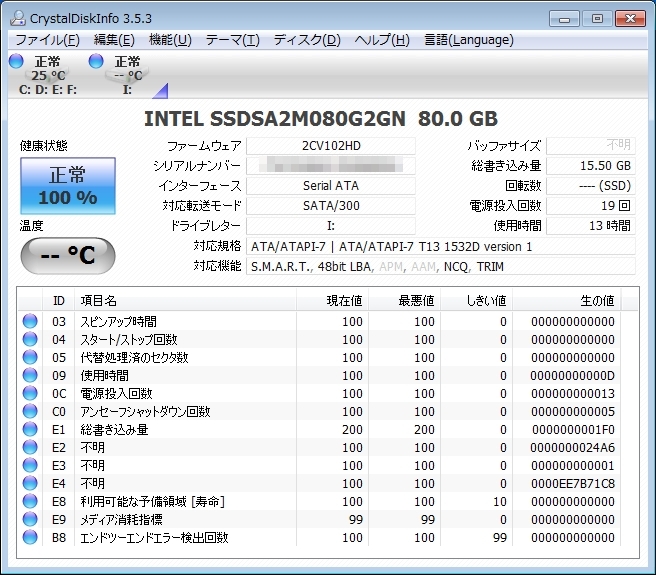This screenshot has width=656, height=575.
Task: Click the 総書き込み量 value field 15.50 GB
Action: click(590, 165)
